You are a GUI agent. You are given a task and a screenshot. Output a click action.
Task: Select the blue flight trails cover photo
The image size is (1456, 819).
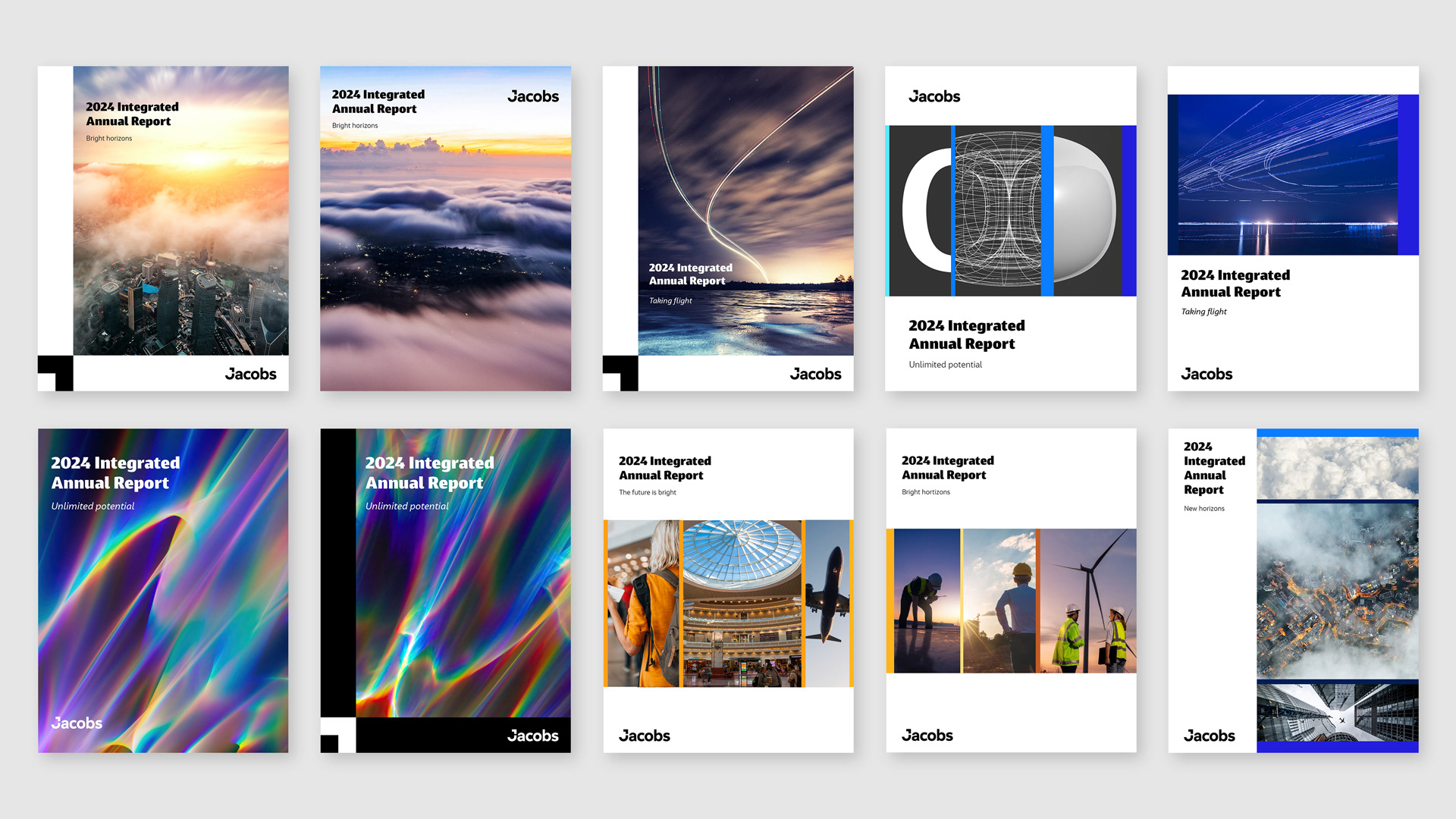point(1287,174)
